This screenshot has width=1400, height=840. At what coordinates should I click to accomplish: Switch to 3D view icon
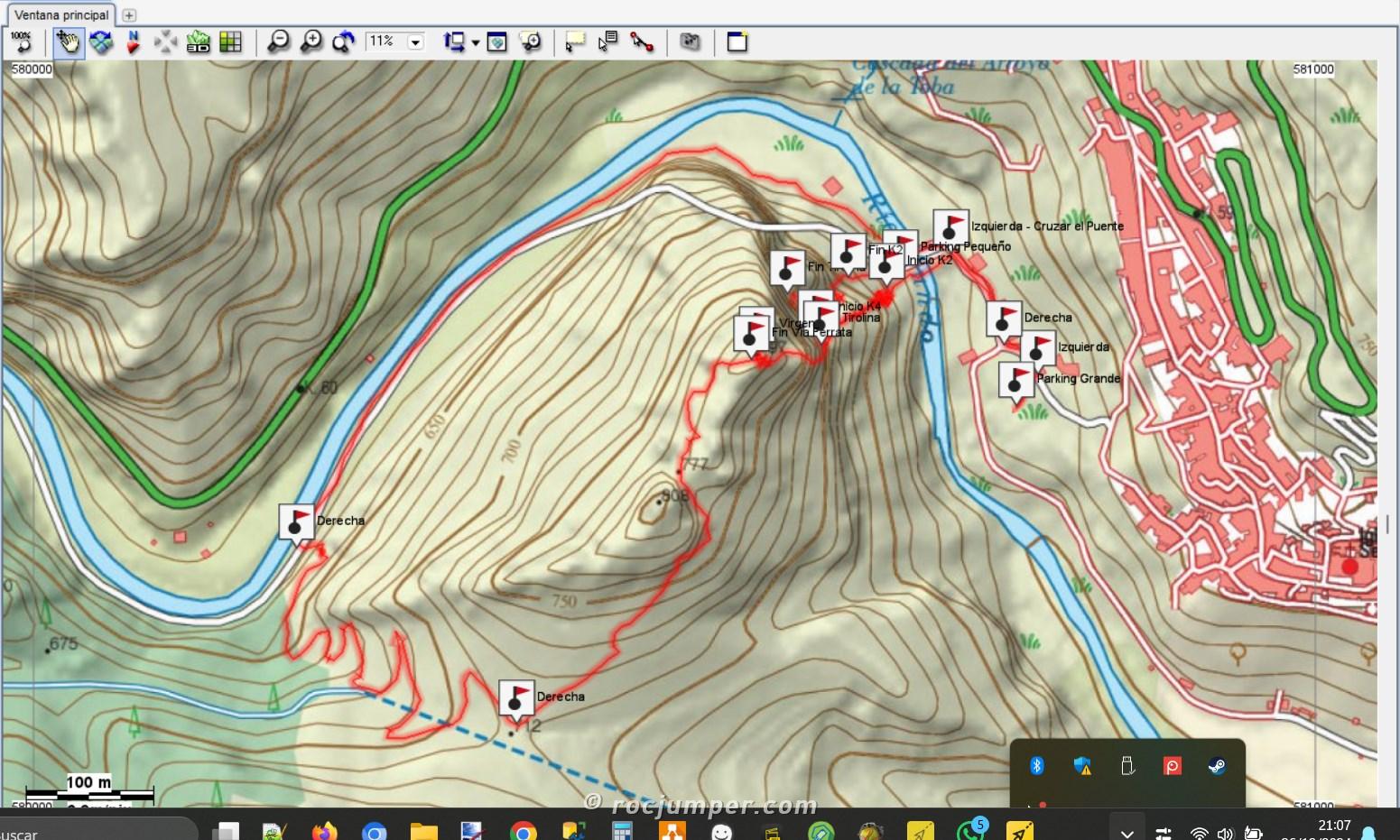coord(198,42)
